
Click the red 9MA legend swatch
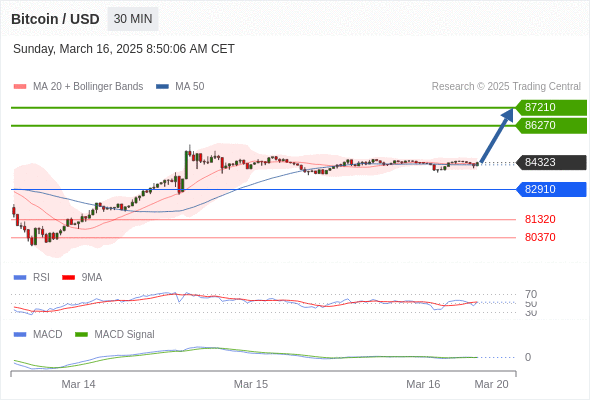pyautogui.click(x=68, y=278)
